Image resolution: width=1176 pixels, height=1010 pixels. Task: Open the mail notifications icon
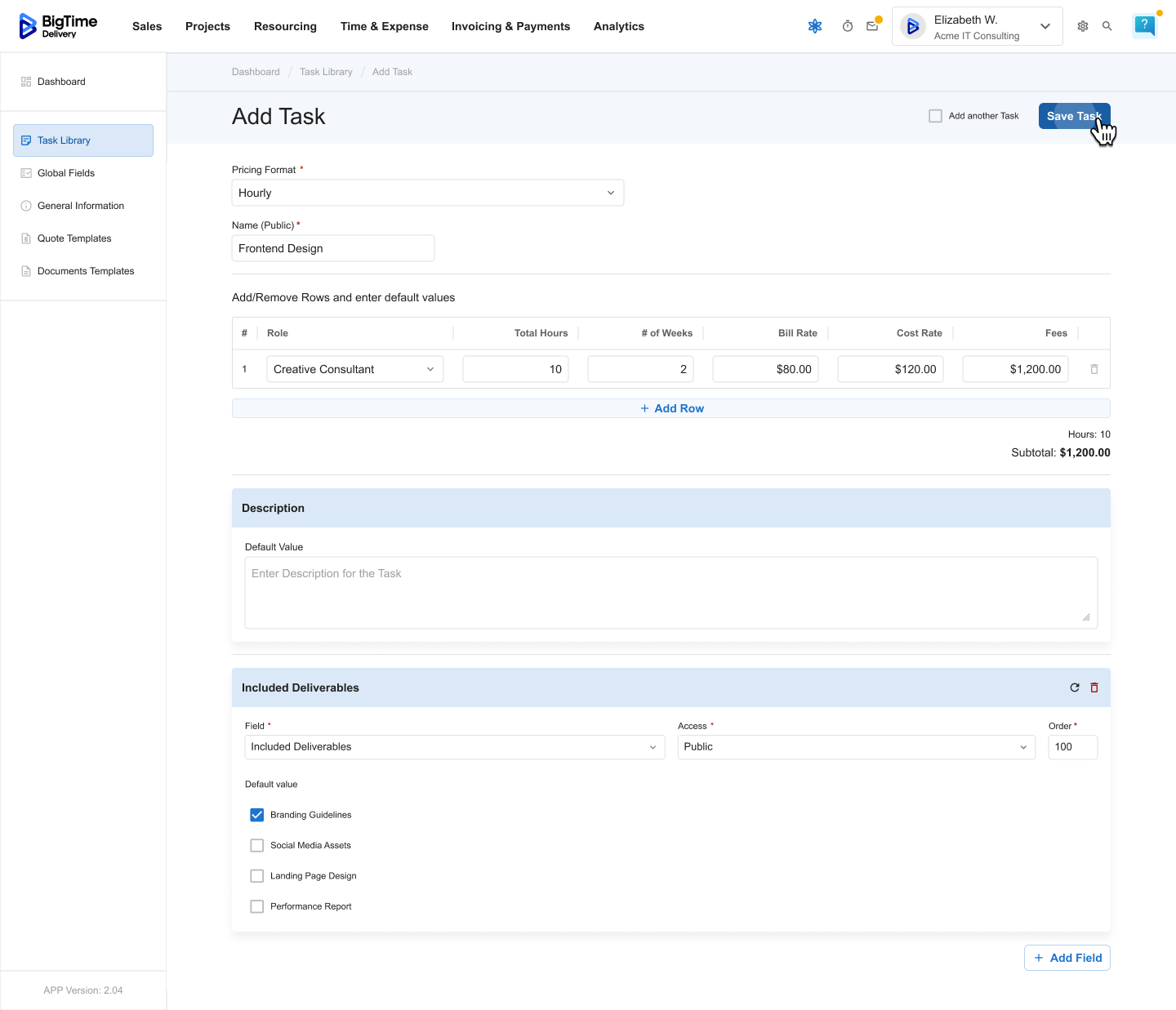coord(872,26)
